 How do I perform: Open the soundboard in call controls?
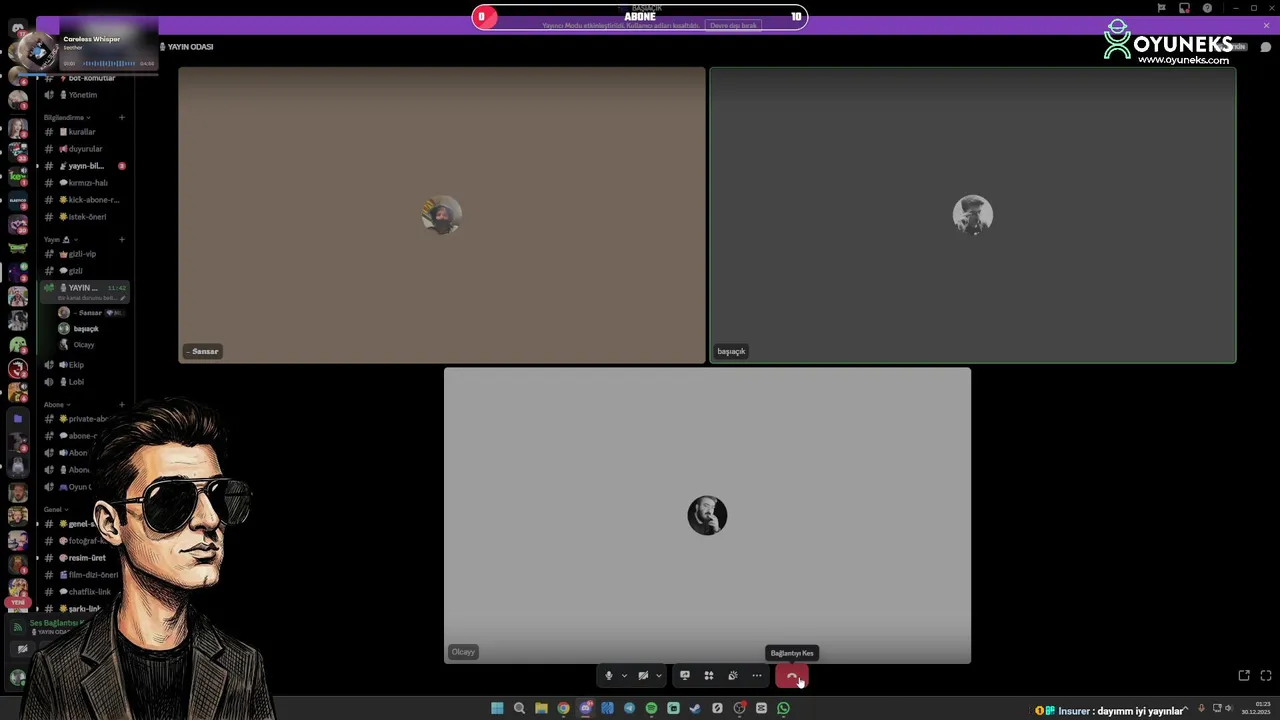[x=733, y=676]
